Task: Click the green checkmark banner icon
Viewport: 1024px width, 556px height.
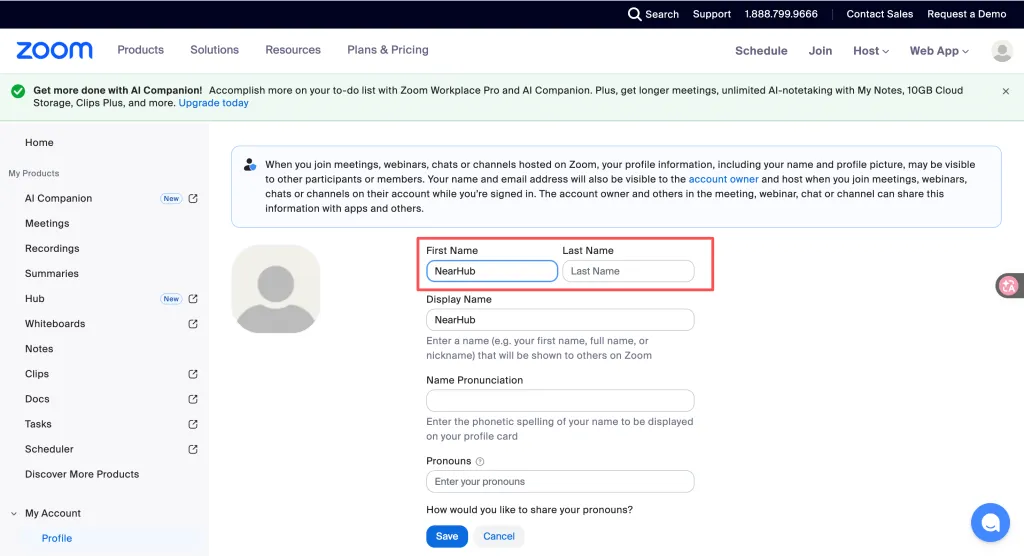Action: [18, 91]
